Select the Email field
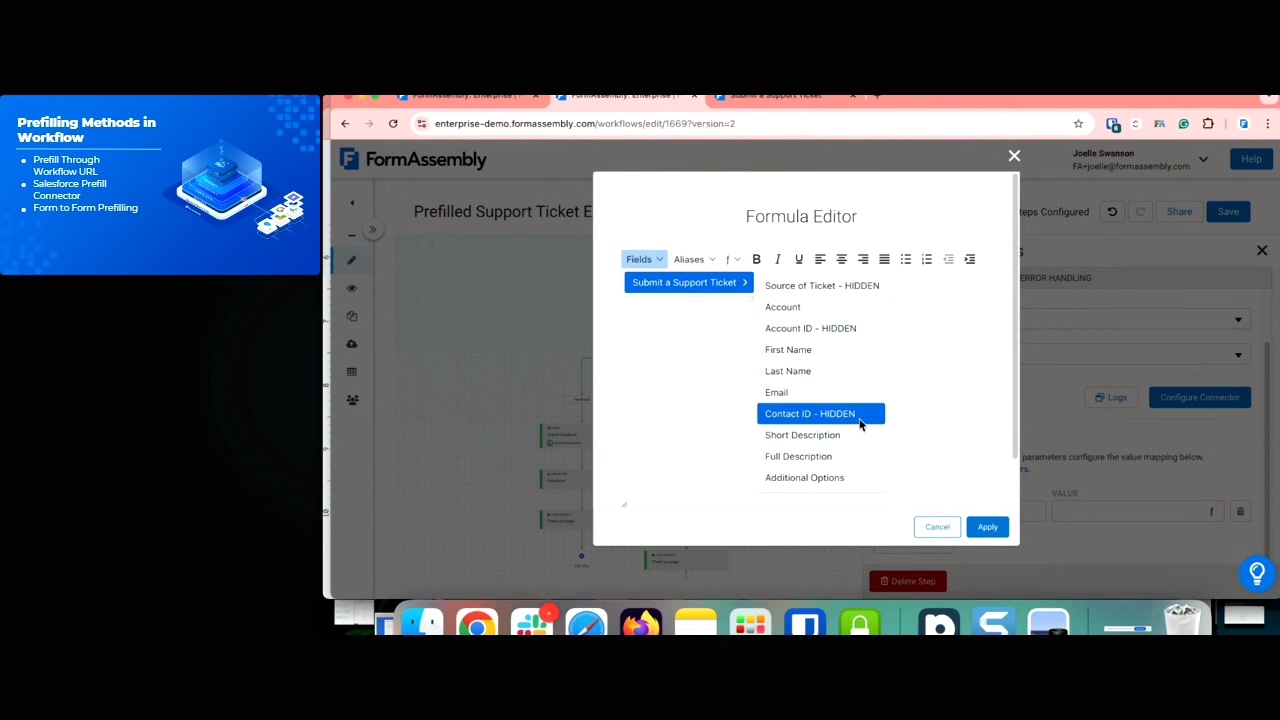This screenshot has height=720, width=1280. coord(822,392)
